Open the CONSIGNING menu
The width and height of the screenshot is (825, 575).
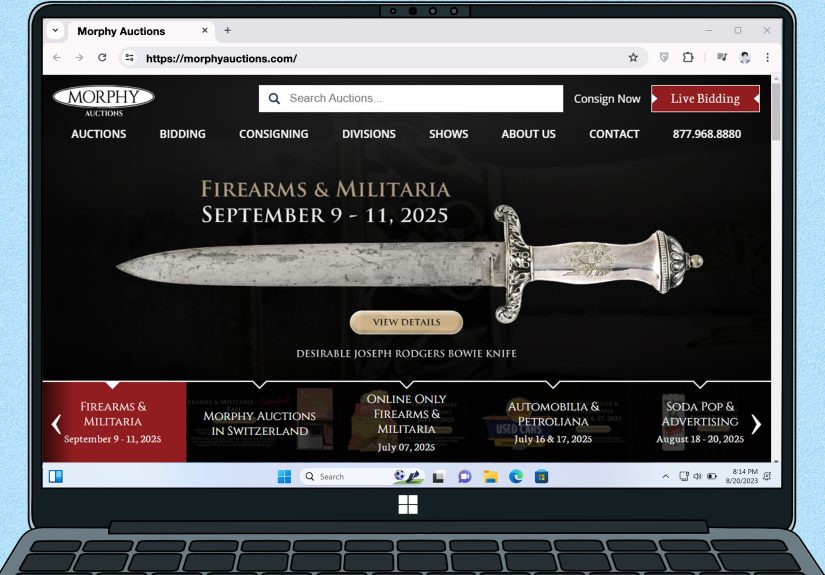pyautogui.click(x=274, y=134)
